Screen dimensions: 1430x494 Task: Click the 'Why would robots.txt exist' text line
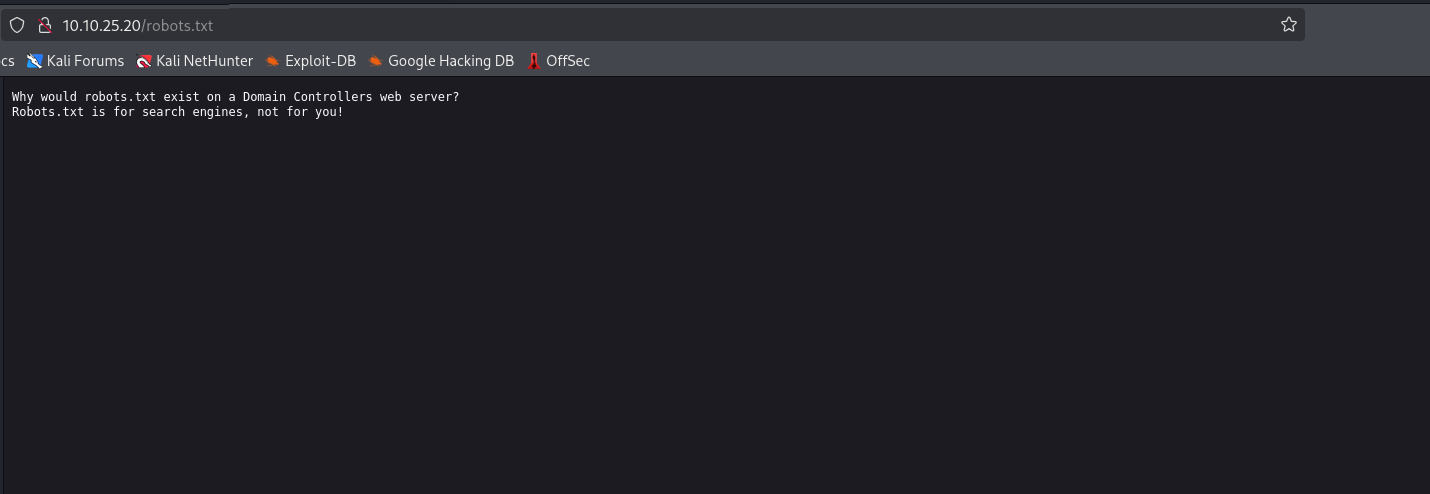[235, 97]
